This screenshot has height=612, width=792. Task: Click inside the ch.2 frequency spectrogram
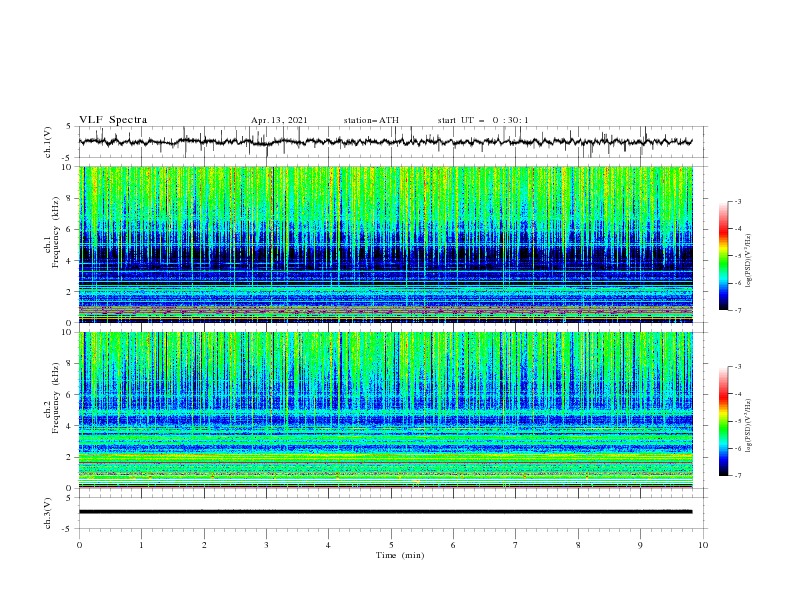pyautogui.click(x=385, y=410)
